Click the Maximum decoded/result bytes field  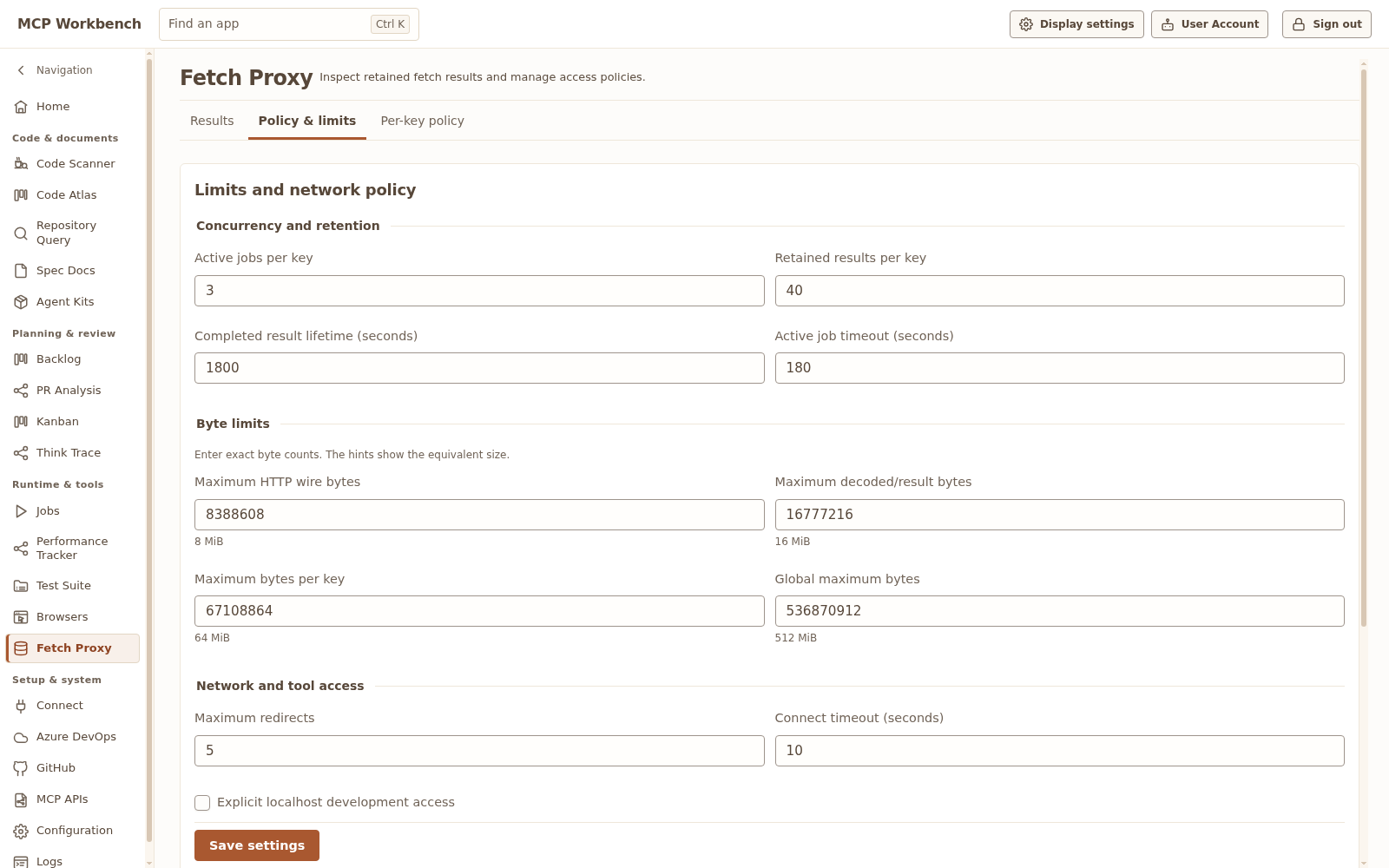[x=1059, y=515]
